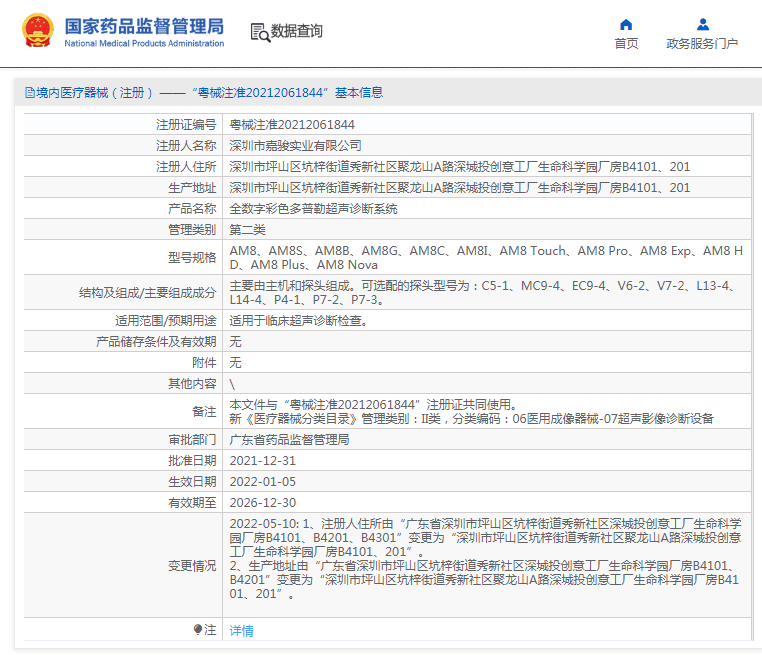
Task: Click the 数据查询 magnifier icon
Action: [x=259, y=32]
